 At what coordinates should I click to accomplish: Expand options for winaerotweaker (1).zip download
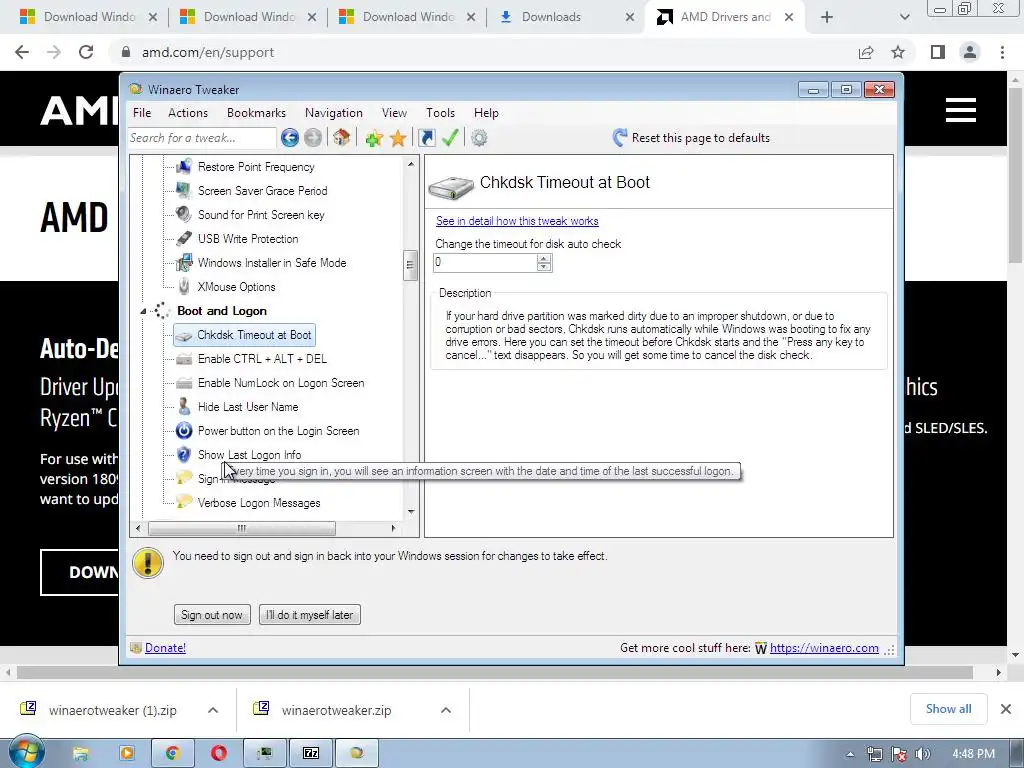213,710
